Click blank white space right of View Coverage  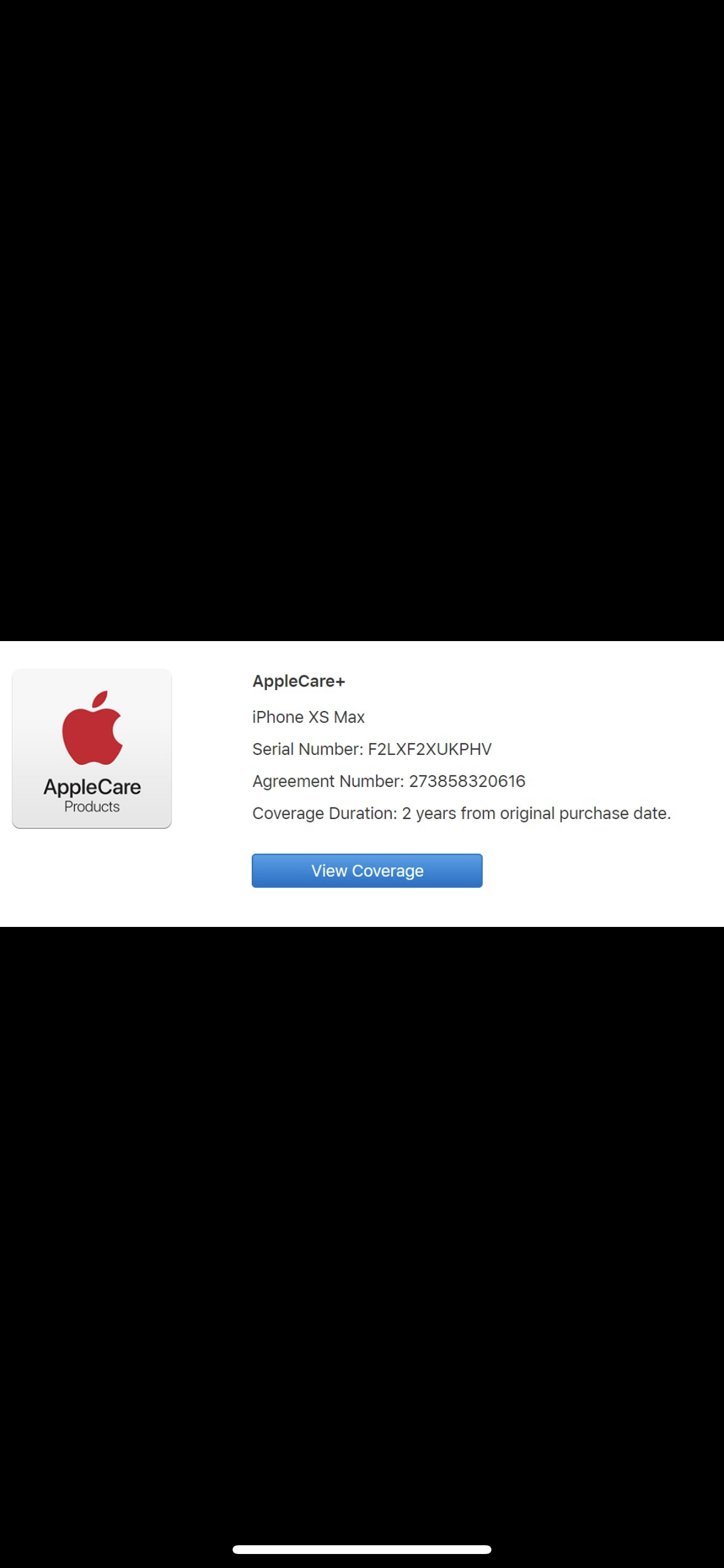(602, 870)
